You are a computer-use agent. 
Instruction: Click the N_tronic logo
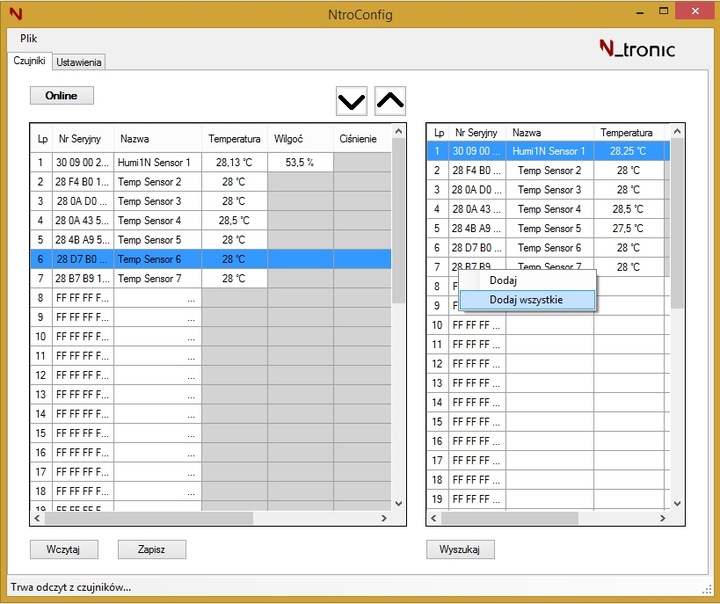coord(636,48)
